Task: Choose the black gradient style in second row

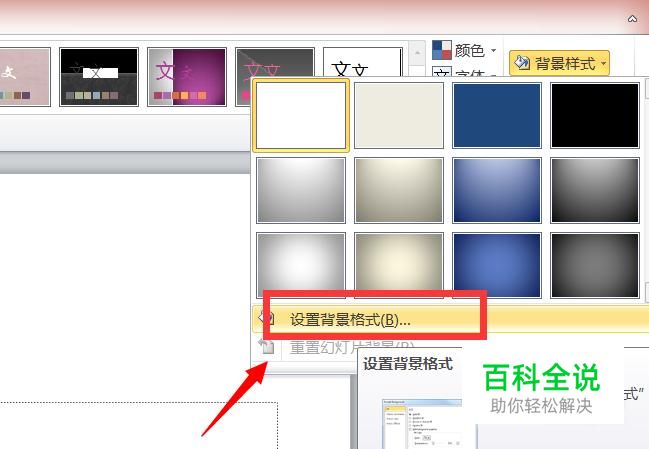Action: click(595, 190)
